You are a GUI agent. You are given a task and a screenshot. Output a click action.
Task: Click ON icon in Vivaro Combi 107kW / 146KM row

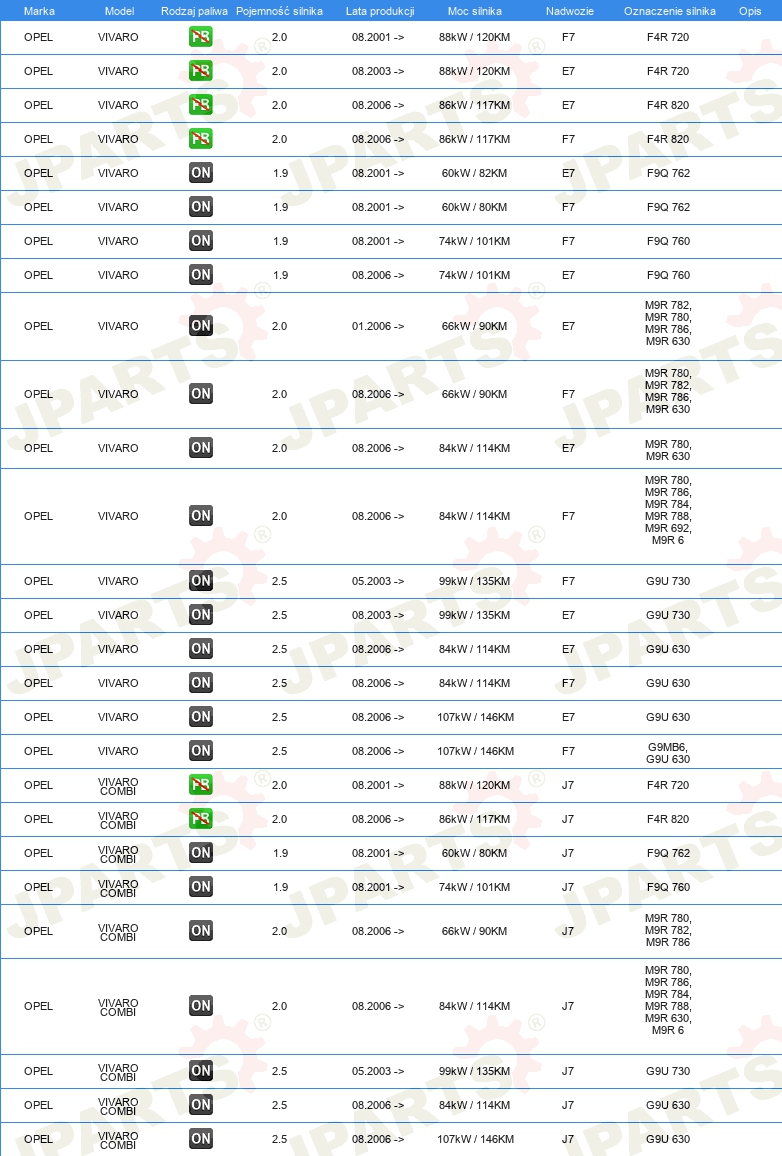click(x=200, y=1139)
